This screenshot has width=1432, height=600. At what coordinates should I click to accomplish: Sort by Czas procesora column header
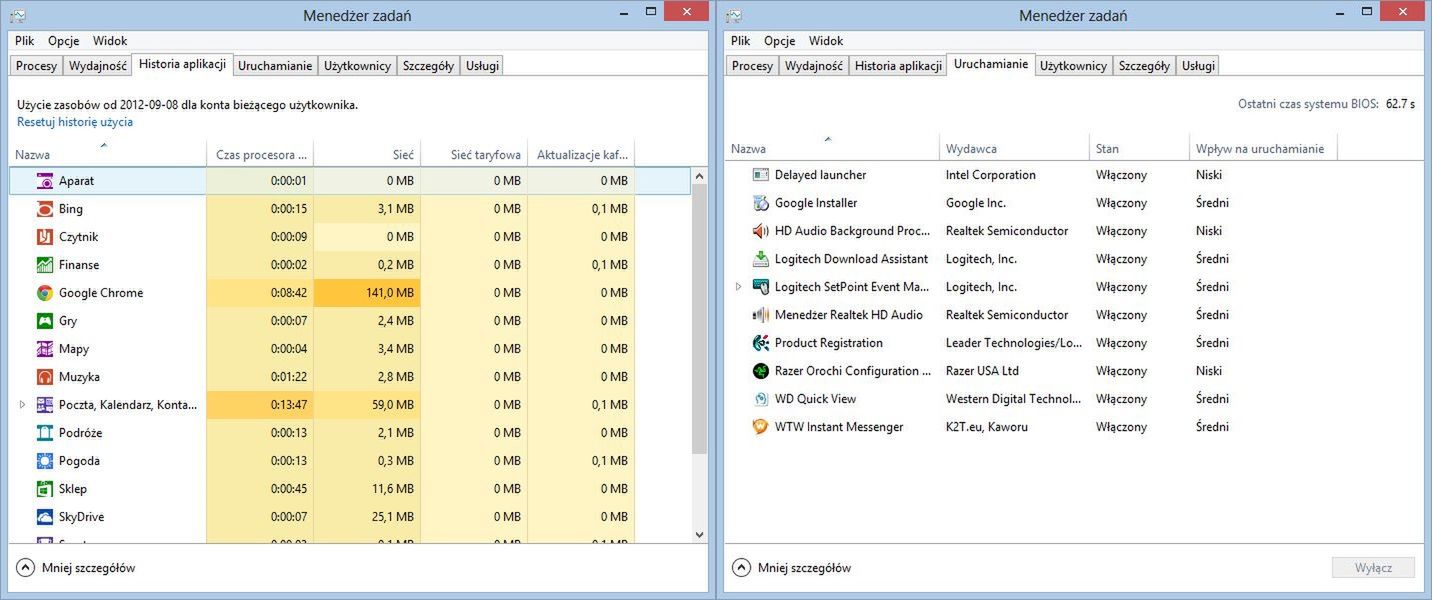click(x=260, y=155)
